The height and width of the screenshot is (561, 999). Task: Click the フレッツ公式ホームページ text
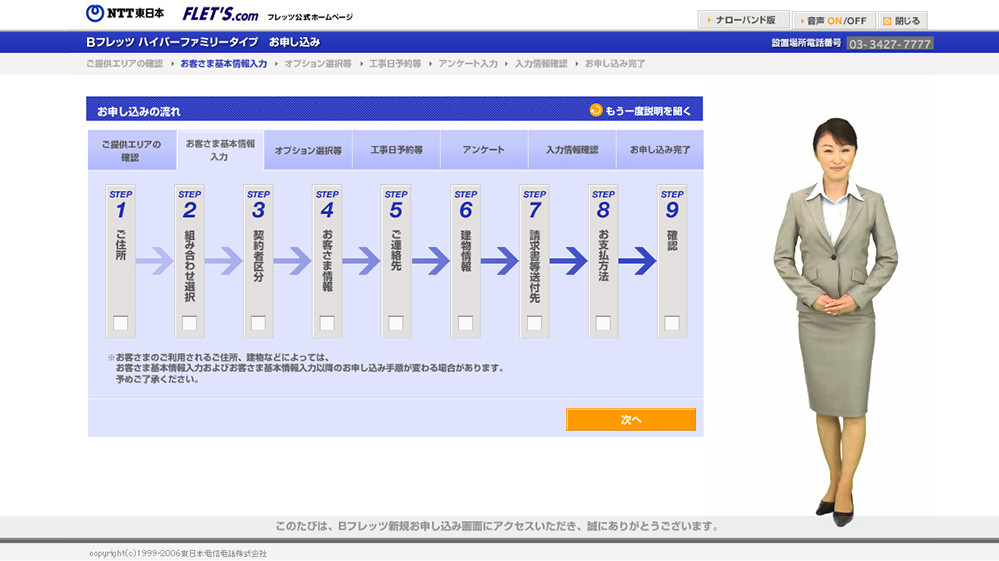click(310, 17)
